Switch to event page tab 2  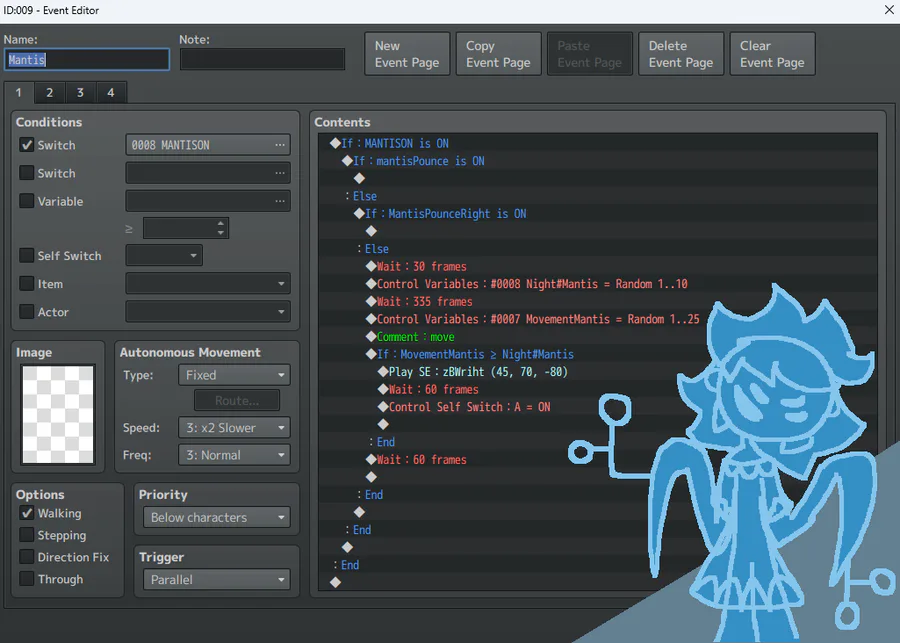coord(49,92)
